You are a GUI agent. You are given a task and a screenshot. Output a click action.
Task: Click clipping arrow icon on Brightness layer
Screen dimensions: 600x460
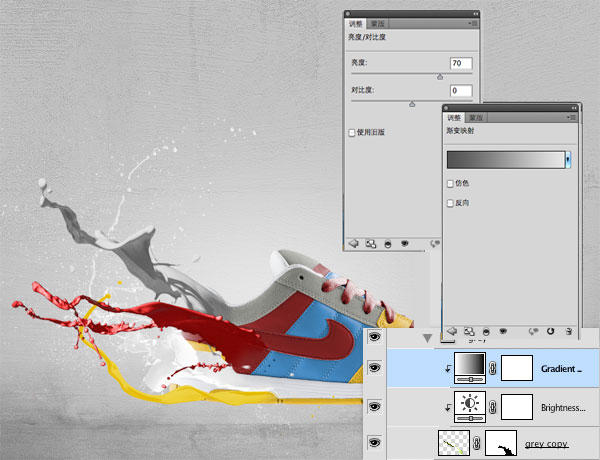tap(448, 408)
